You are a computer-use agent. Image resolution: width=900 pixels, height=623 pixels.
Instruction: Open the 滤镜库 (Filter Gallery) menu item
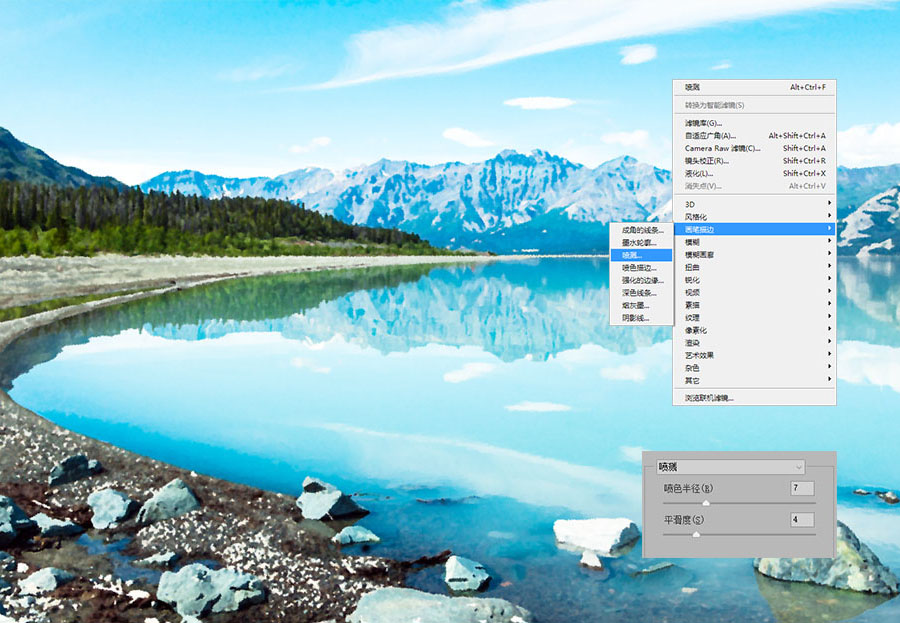click(x=754, y=123)
